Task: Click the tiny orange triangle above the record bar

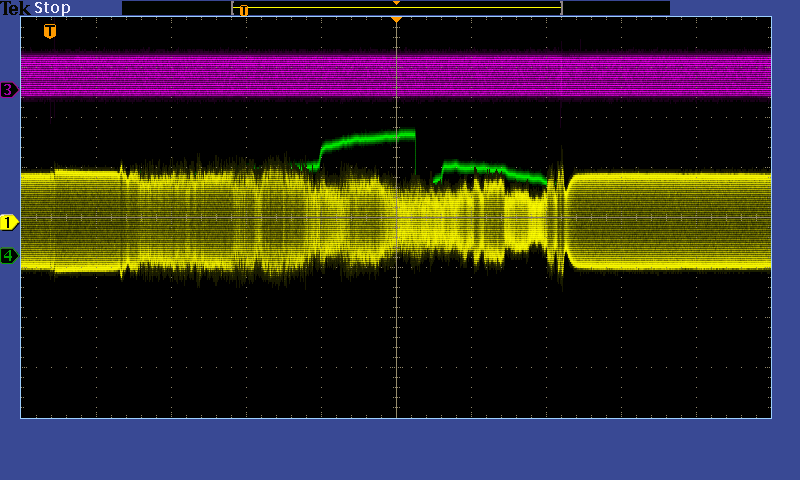Action: (x=396, y=3)
